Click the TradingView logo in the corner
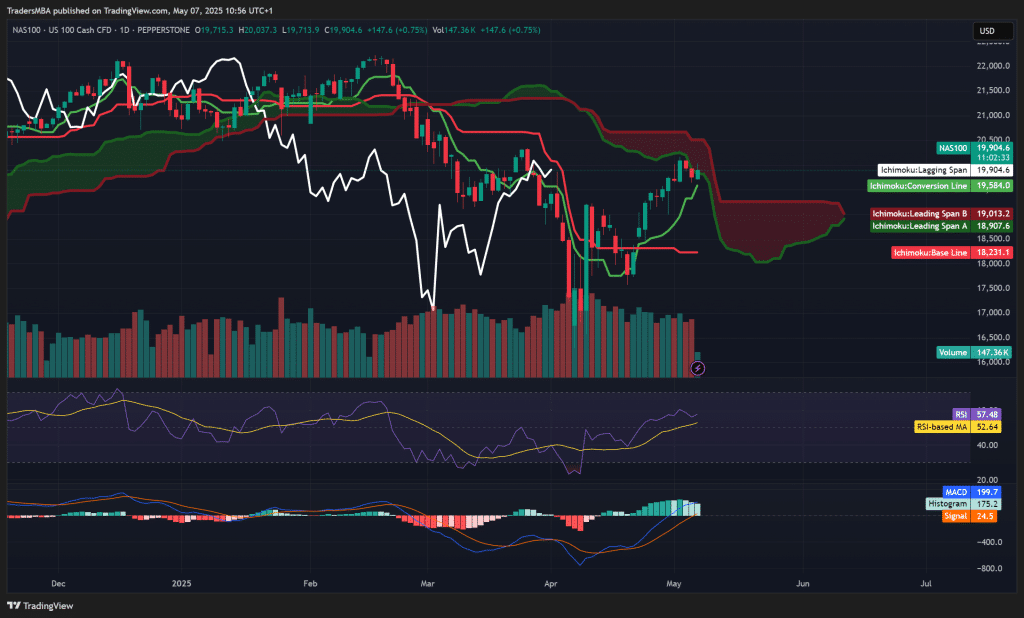Screen dimensions: 1024x618 click(32, 605)
